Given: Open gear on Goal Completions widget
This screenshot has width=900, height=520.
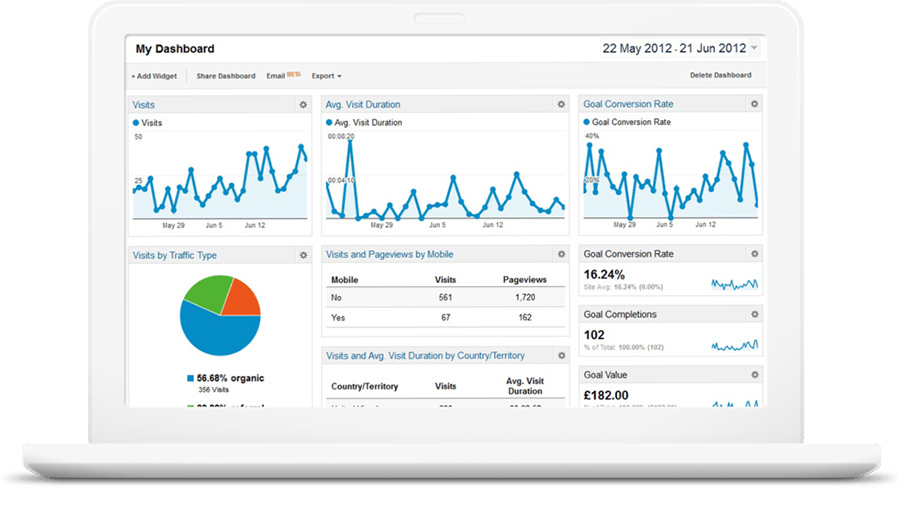Looking at the screenshot, I should point(754,314).
